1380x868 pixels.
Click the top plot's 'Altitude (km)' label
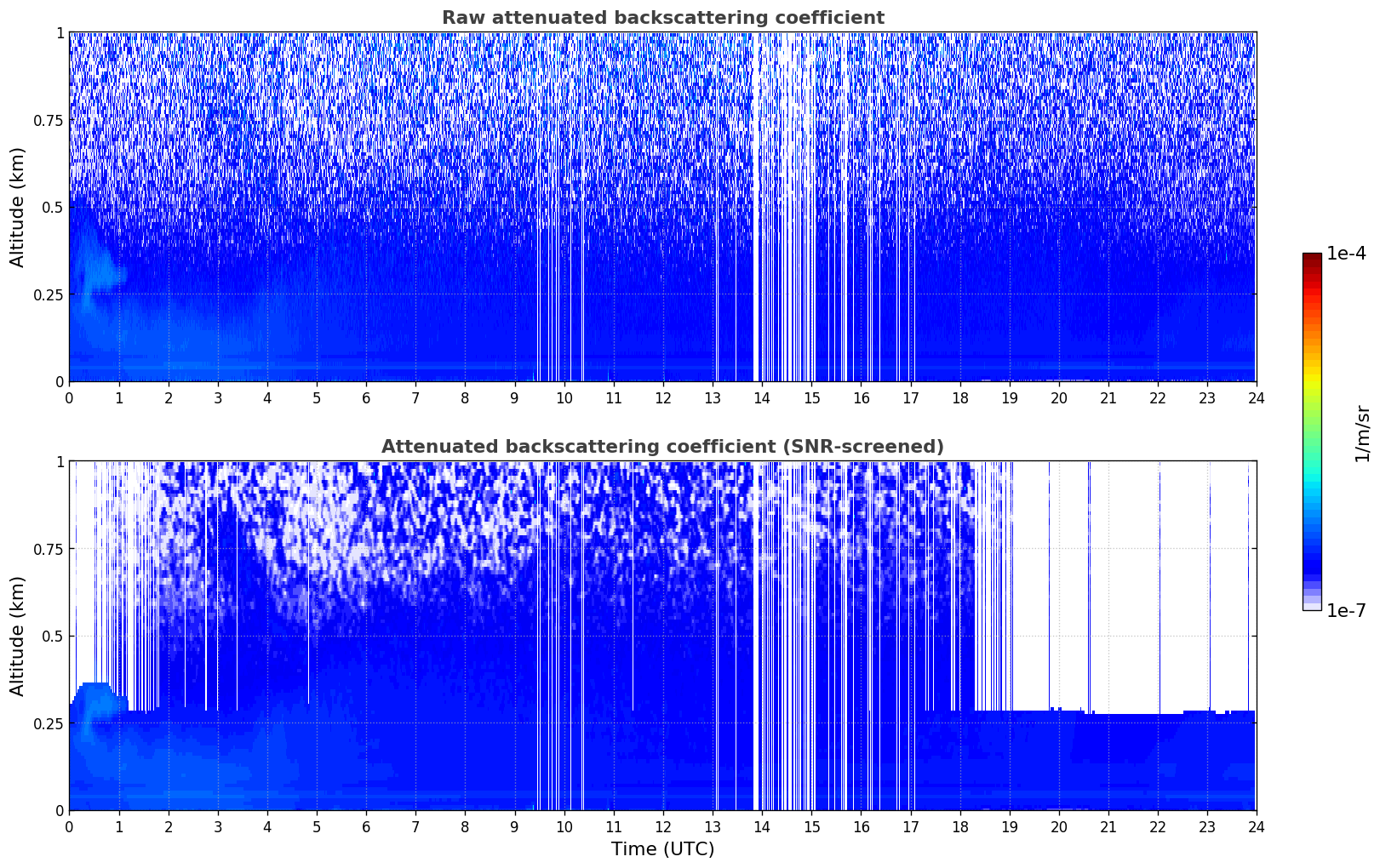(18, 207)
